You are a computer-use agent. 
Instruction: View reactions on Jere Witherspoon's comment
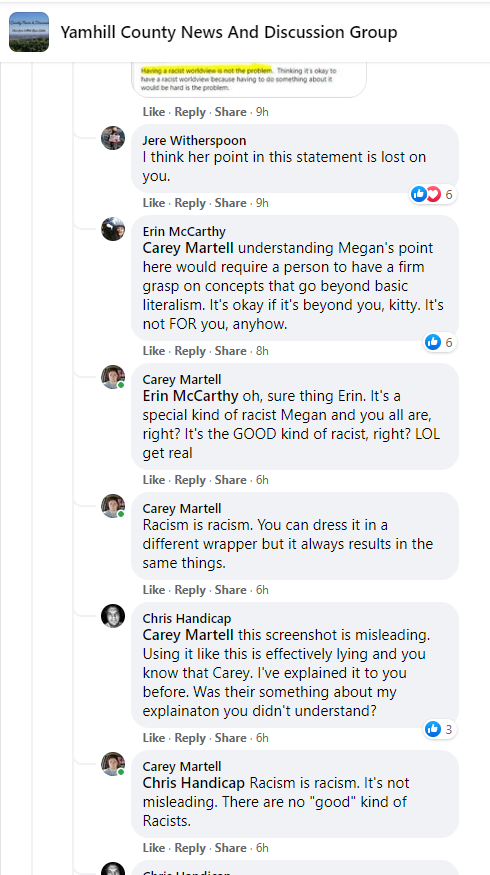433,194
